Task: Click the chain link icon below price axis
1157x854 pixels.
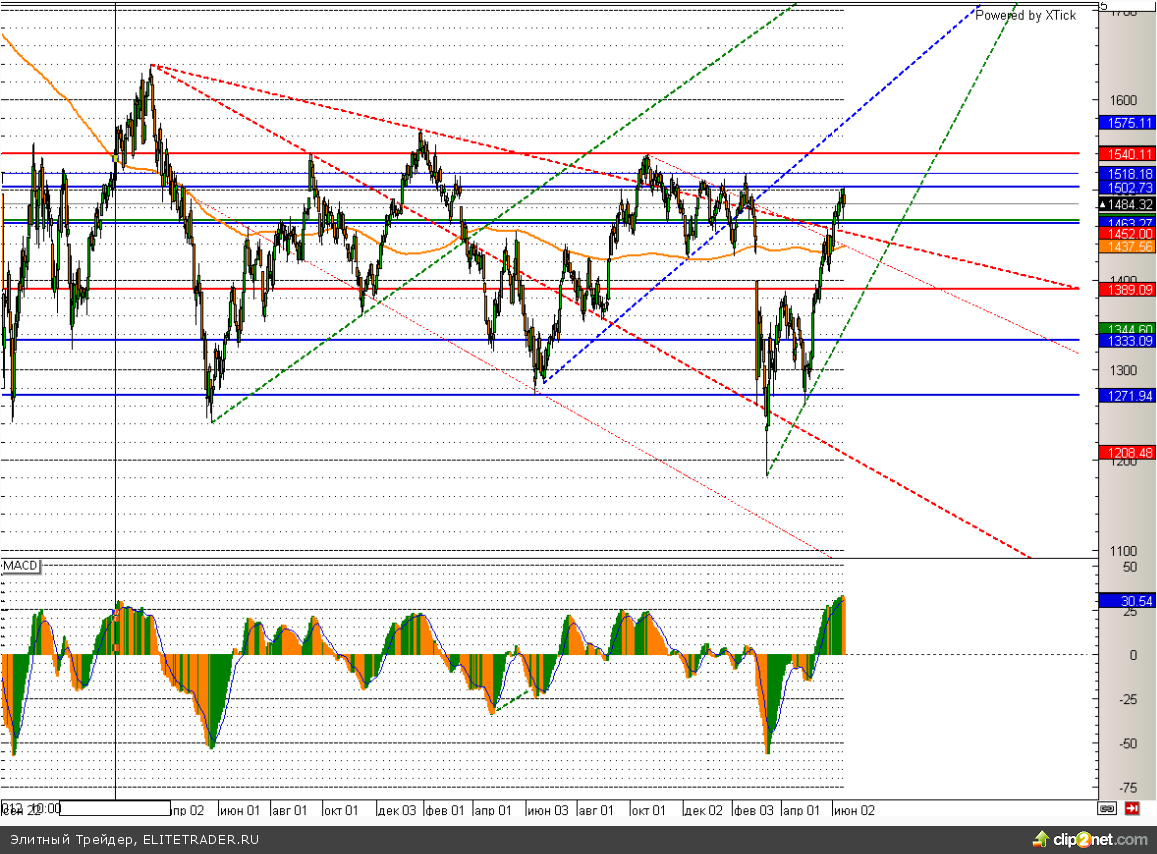Action: 1106,809
